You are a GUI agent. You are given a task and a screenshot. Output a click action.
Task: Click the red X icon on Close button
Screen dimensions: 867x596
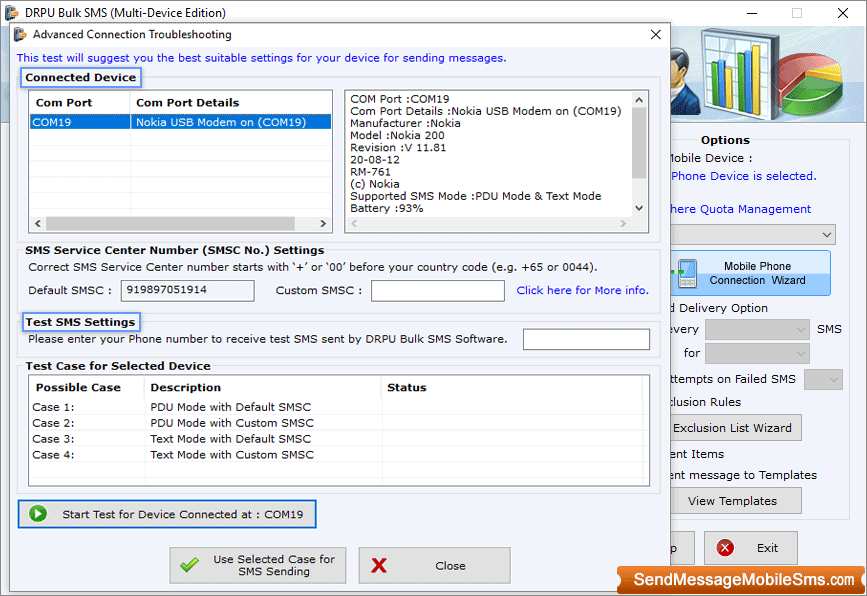379,565
